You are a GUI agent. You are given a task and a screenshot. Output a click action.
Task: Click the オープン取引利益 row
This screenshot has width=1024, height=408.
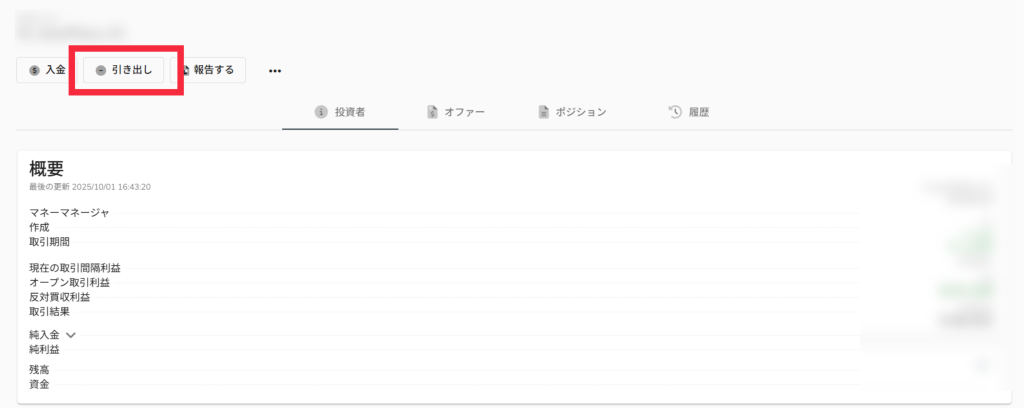tap(69, 283)
